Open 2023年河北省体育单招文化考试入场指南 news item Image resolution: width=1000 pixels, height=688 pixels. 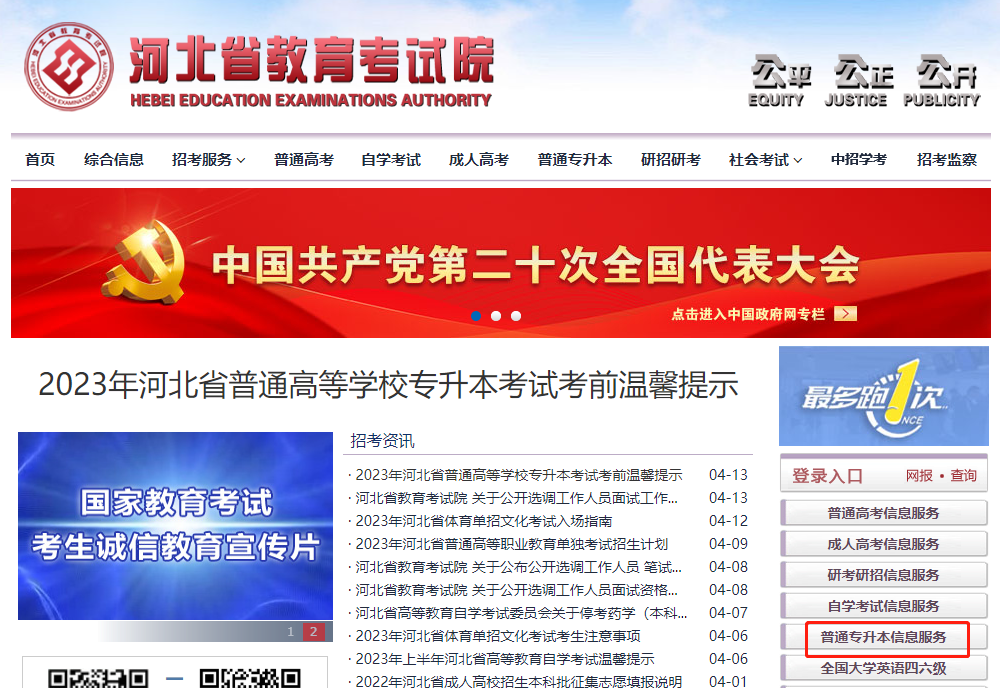483,521
